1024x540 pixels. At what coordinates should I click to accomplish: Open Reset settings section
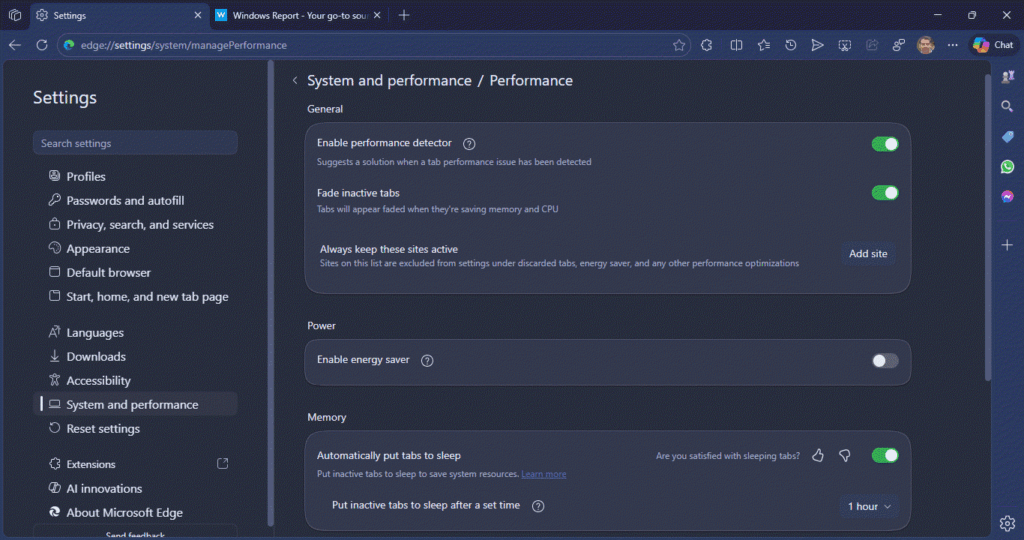[x=135, y=429]
